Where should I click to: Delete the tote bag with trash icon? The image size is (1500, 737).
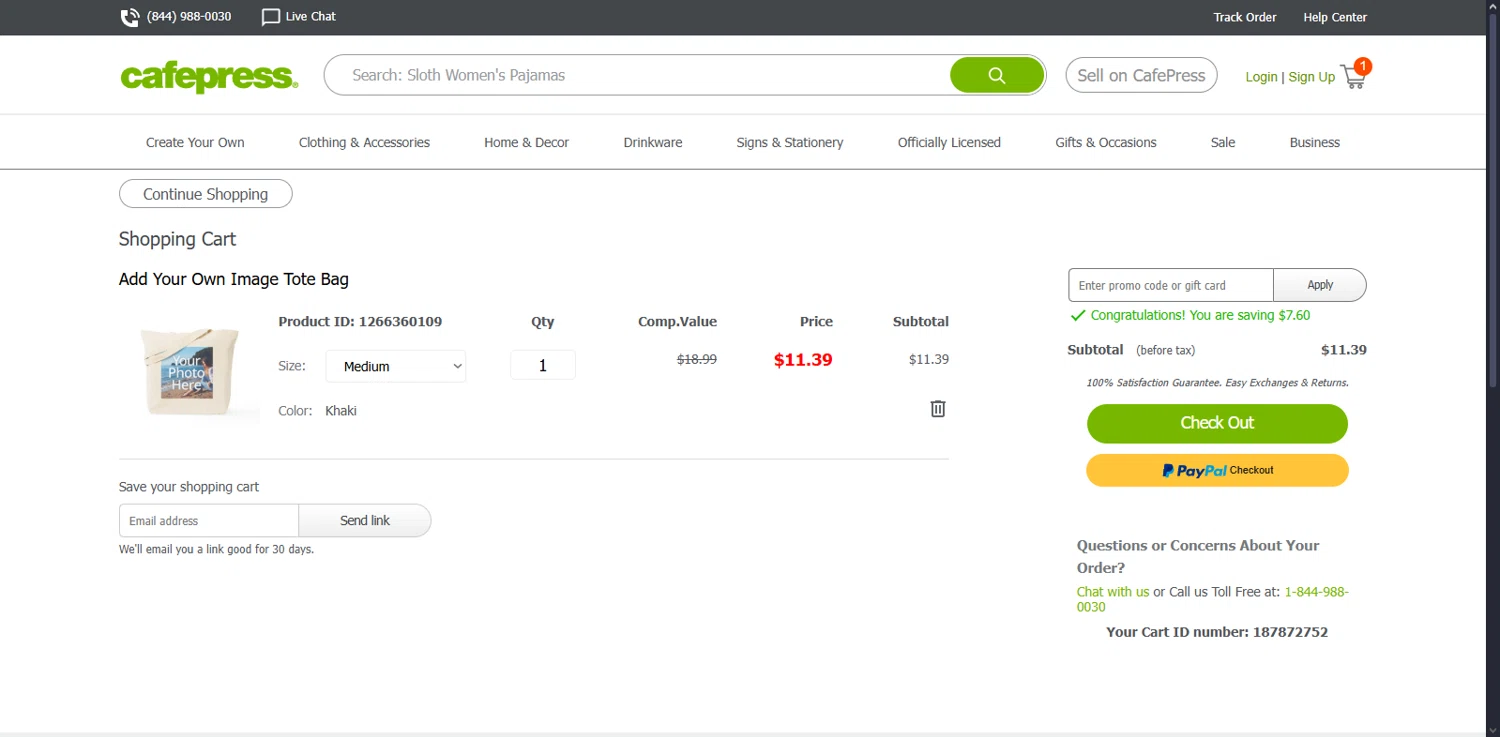(938, 408)
